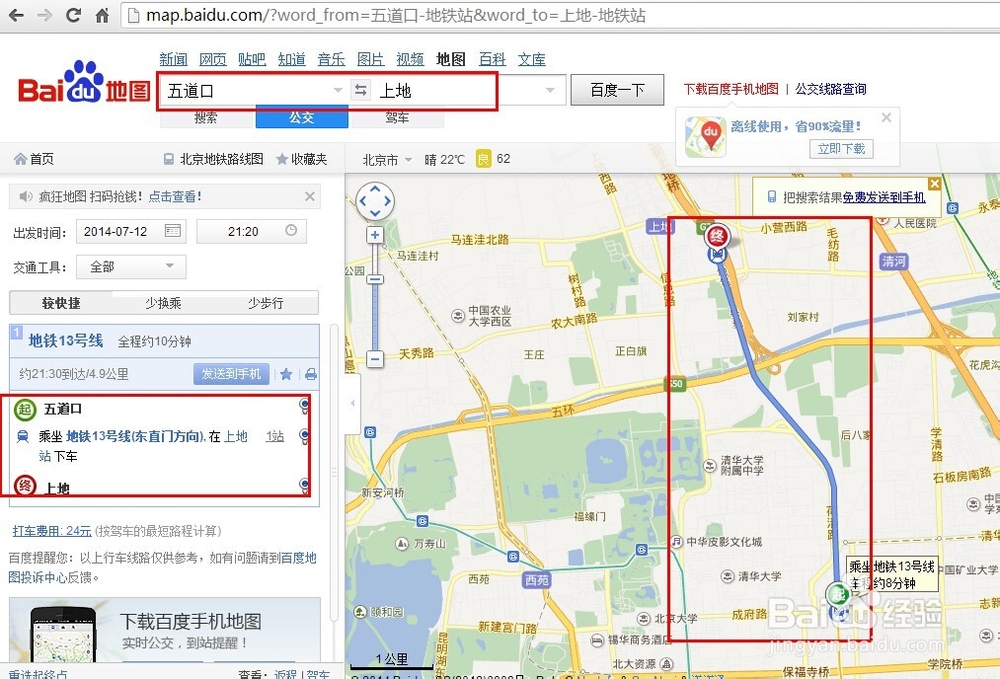1000x679 pixels.
Task: Select the 少步行 route option tab
Action: coord(265,303)
